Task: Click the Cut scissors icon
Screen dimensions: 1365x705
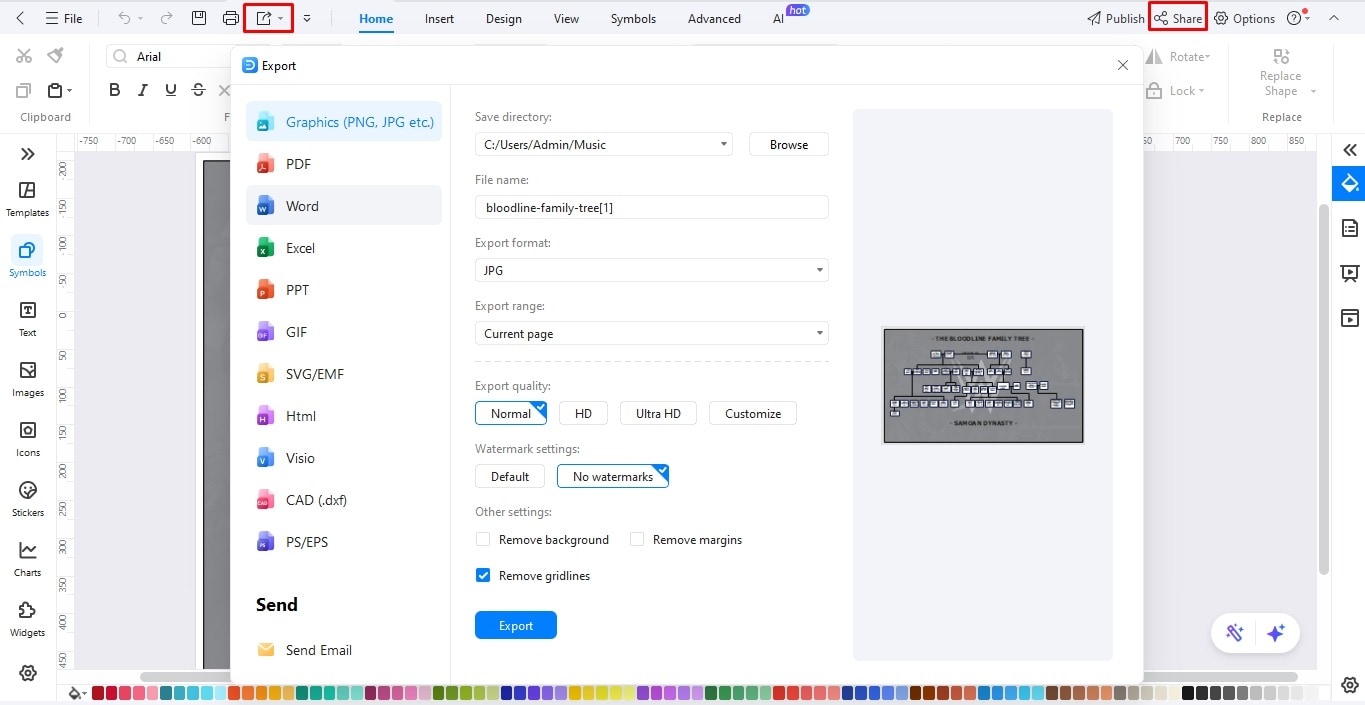Action: tap(24, 56)
